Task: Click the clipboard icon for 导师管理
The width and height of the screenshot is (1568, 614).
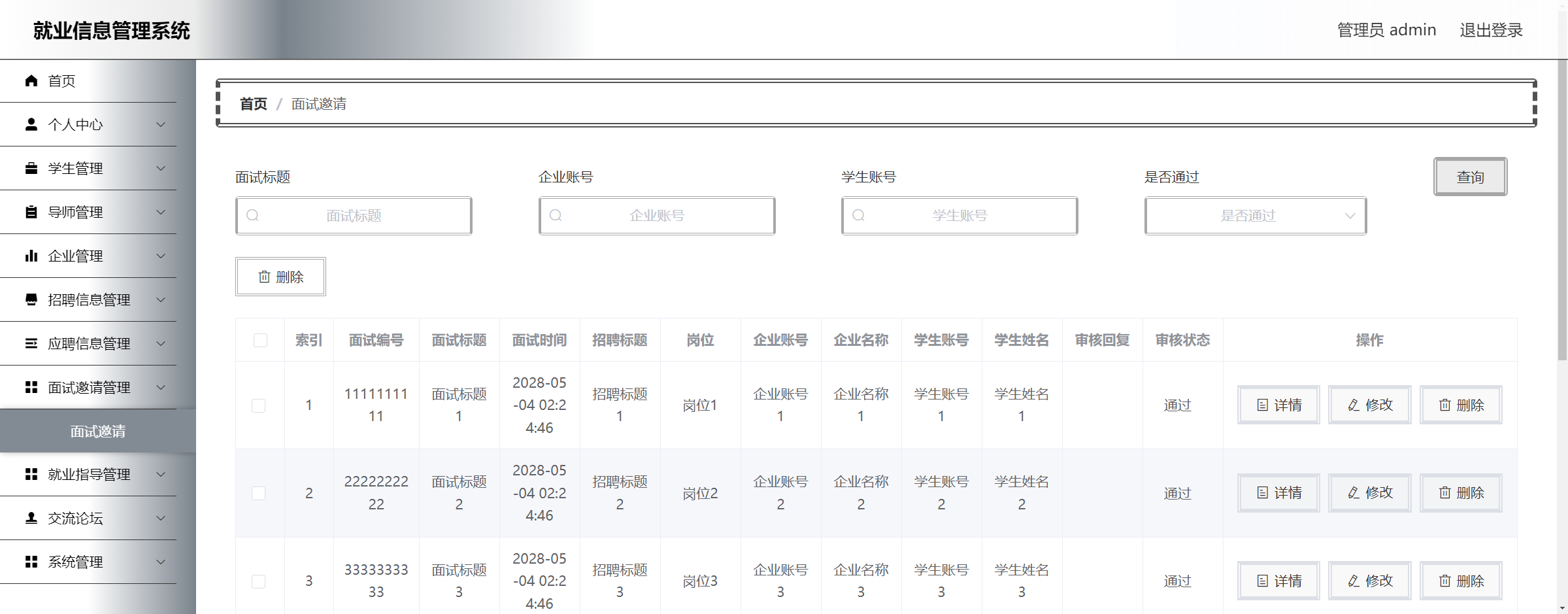Action: click(x=31, y=212)
